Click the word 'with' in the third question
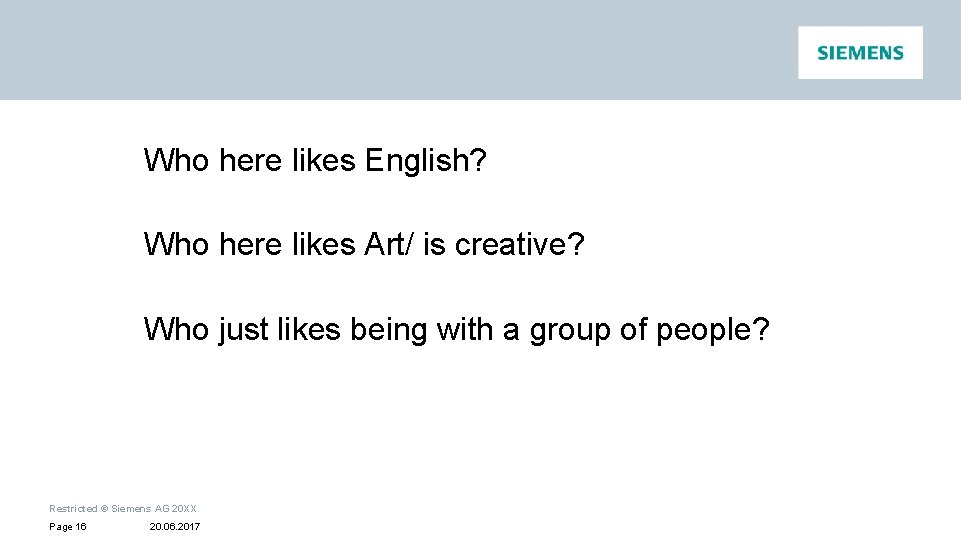This screenshot has width=961, height=540. (x=465, y=329)
